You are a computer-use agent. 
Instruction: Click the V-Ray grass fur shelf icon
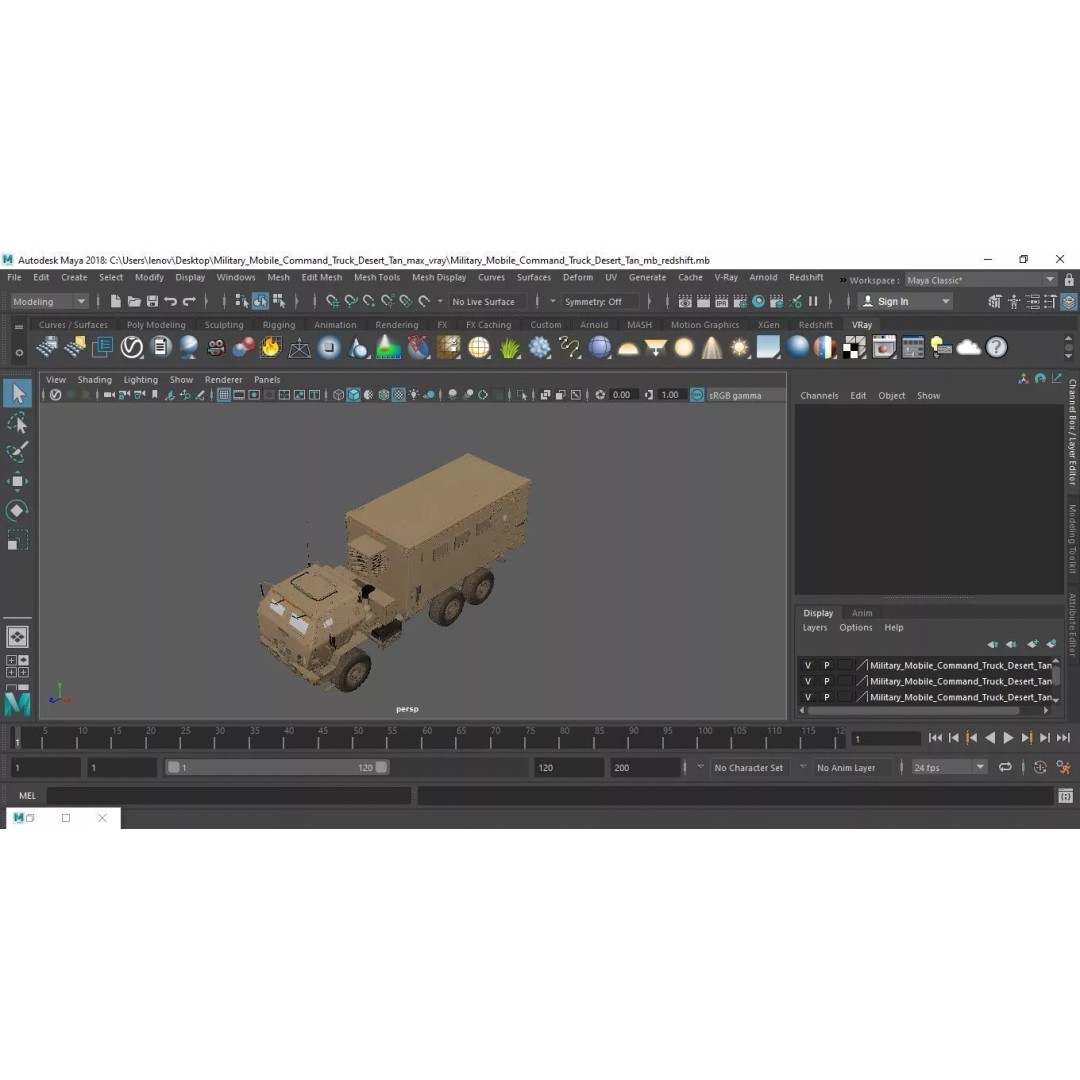pos(510,348)
